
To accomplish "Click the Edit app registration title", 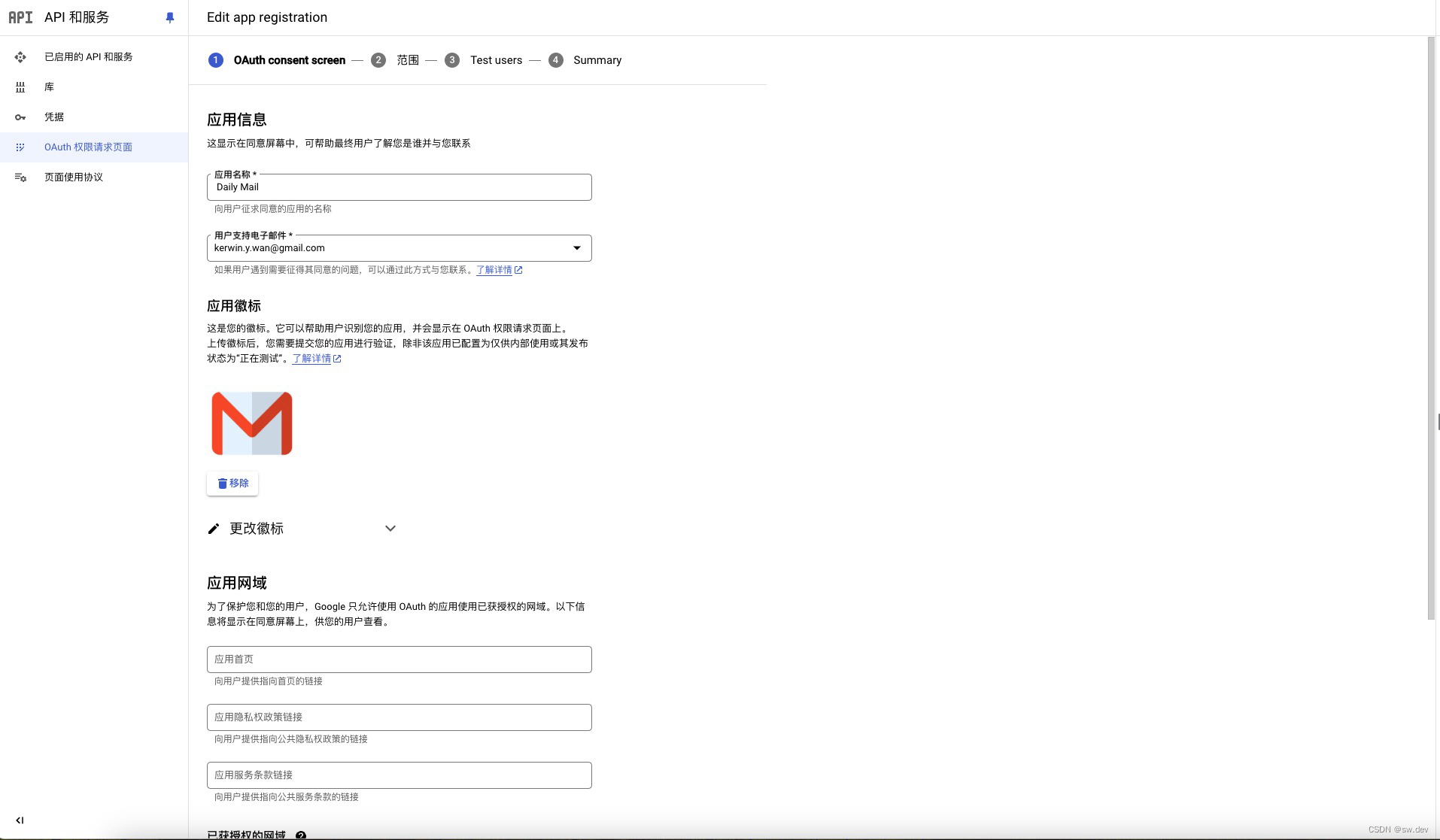I will pos(267,17).
